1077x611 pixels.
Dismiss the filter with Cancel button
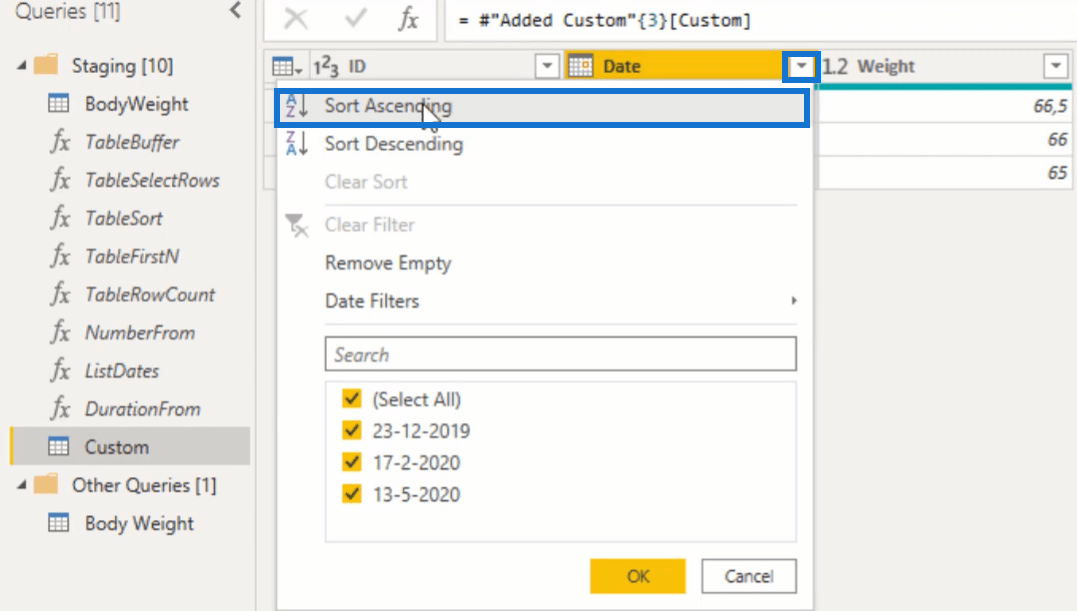[x=749, y=576]
